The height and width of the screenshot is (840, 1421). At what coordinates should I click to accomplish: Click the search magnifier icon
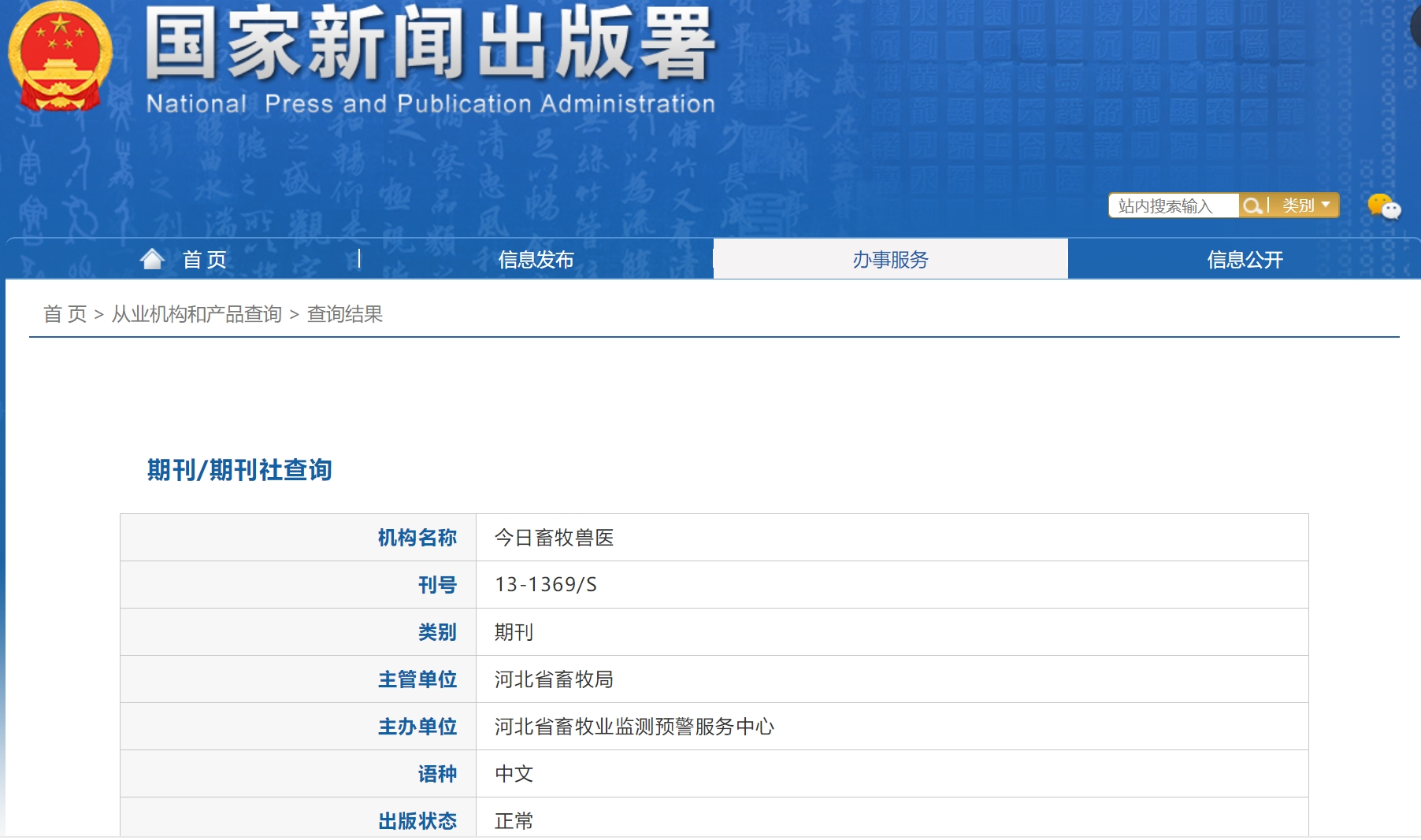1252,206
